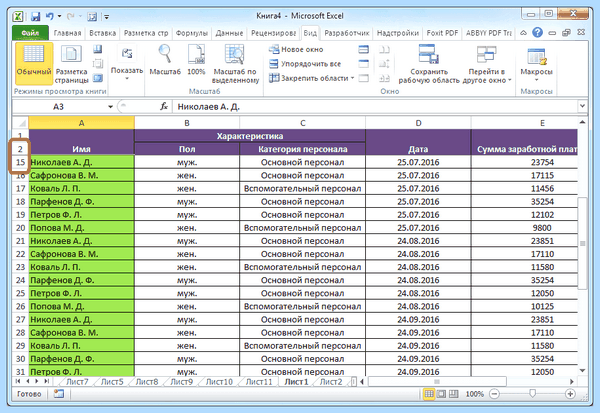Click the formula bar containing Николаев А. Д.
The image size is (600, 413).
pyautogui.click(x=375, y=106)
